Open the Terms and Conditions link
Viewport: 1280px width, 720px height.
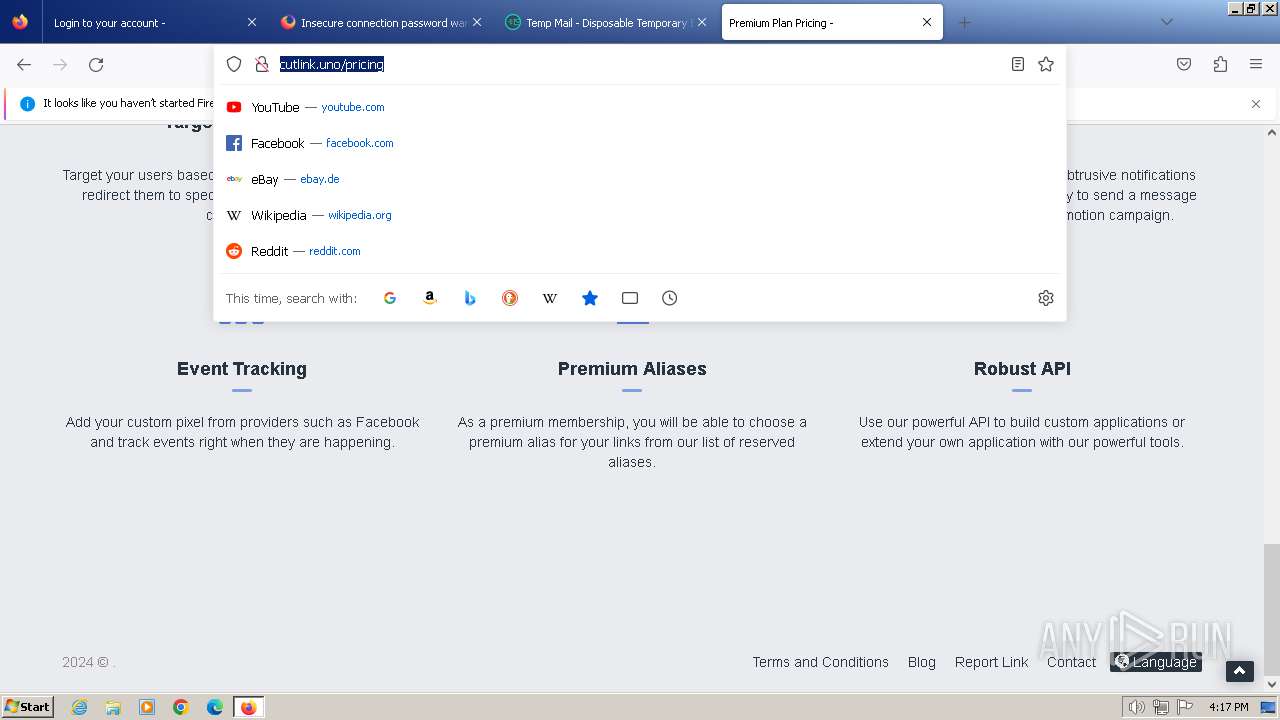[820, 662]
